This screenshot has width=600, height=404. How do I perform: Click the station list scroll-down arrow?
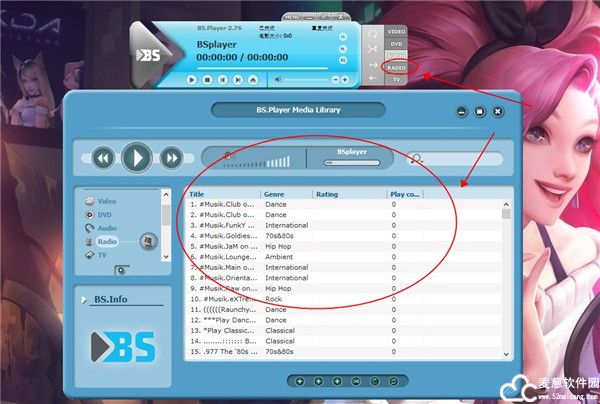506,354
